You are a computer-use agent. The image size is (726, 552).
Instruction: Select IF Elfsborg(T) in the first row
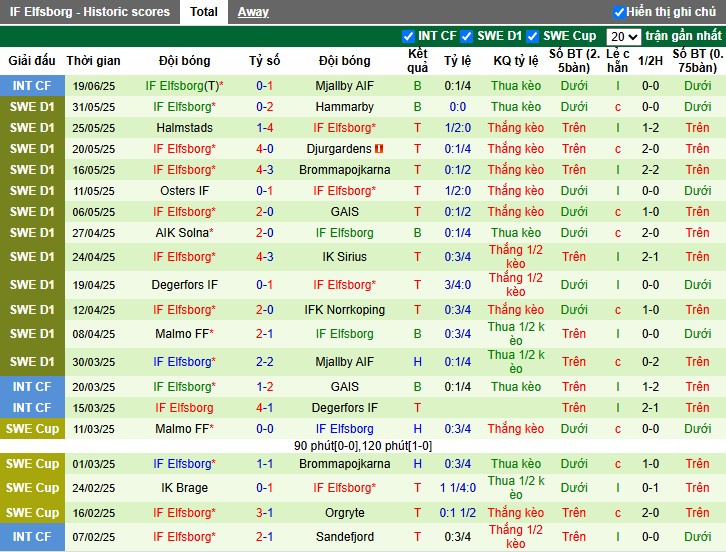184,86
